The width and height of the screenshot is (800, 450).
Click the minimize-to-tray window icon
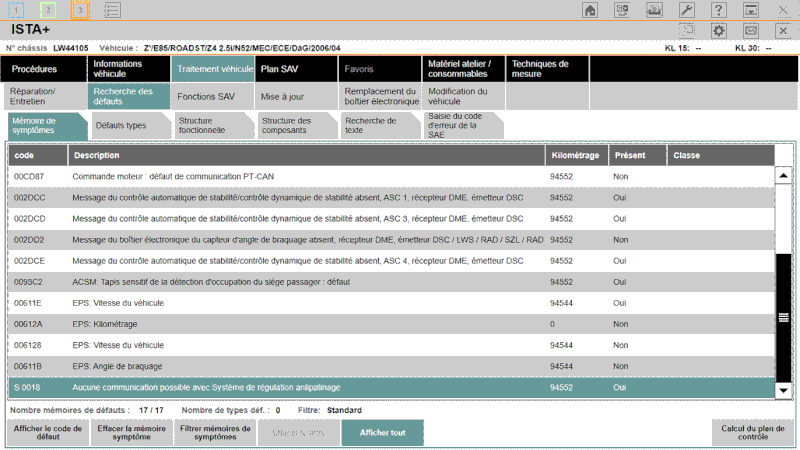[751, 10]
